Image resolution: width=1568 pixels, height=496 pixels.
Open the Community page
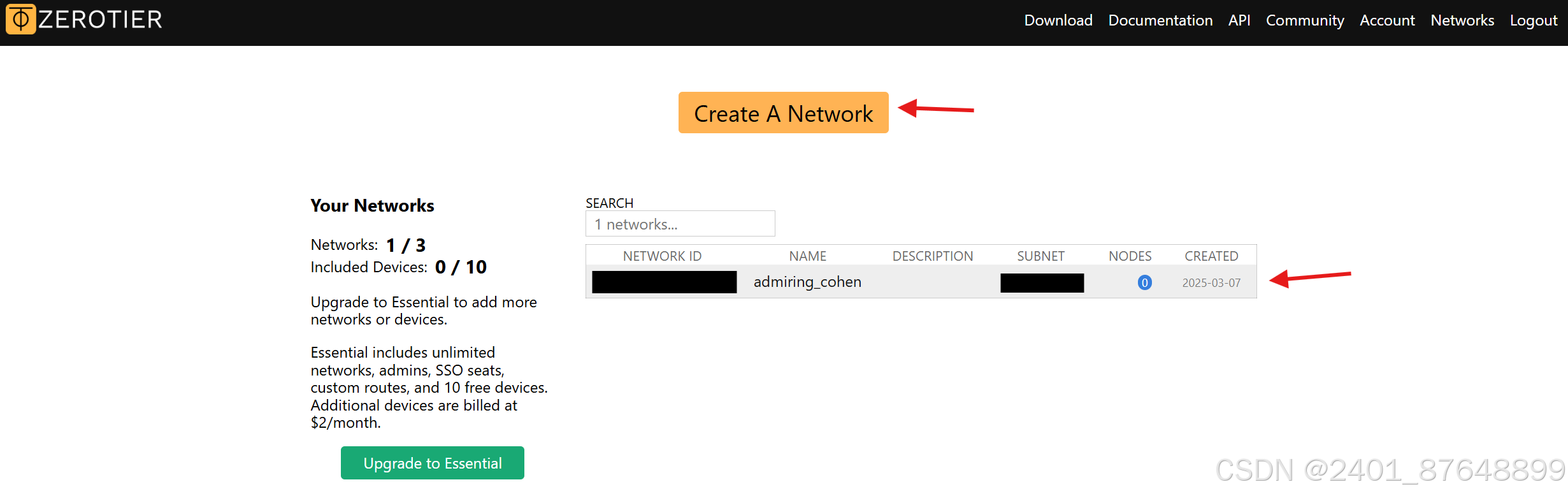pyautogui.click(x=1304, y=20)
